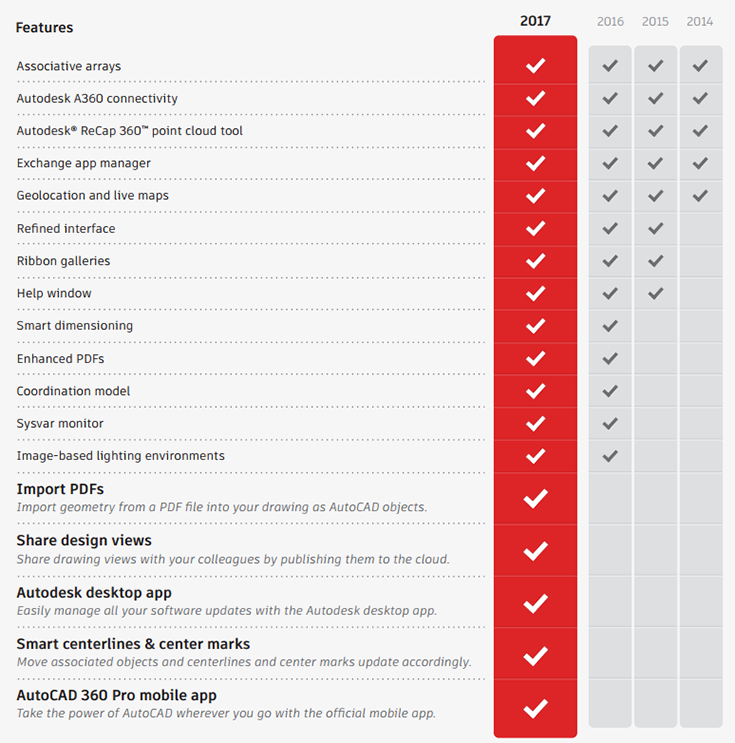
Task: Click the Smart centerlines & center marks heading
Action: tap(133, 644)
